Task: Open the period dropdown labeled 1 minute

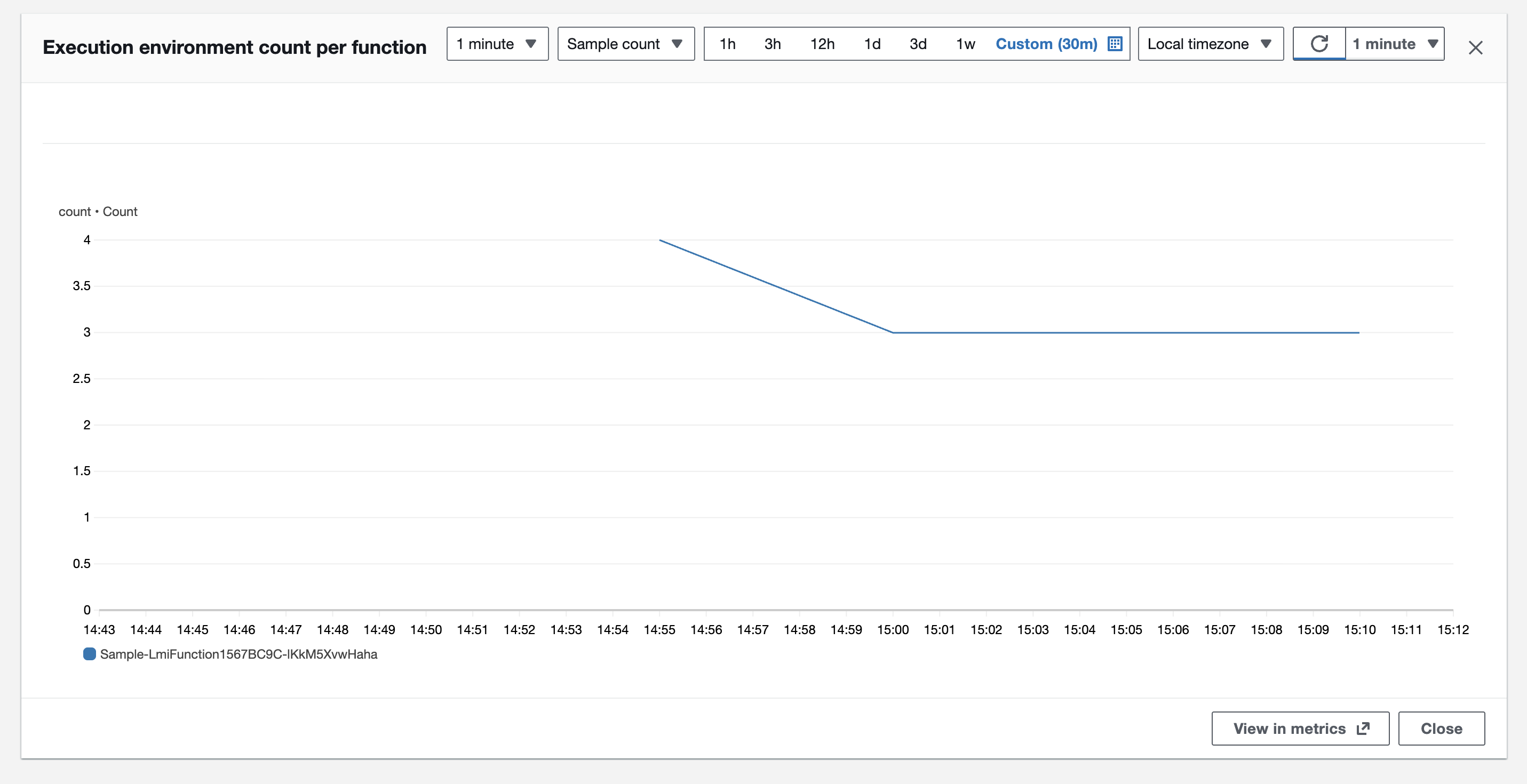Action: coord(497,44)
